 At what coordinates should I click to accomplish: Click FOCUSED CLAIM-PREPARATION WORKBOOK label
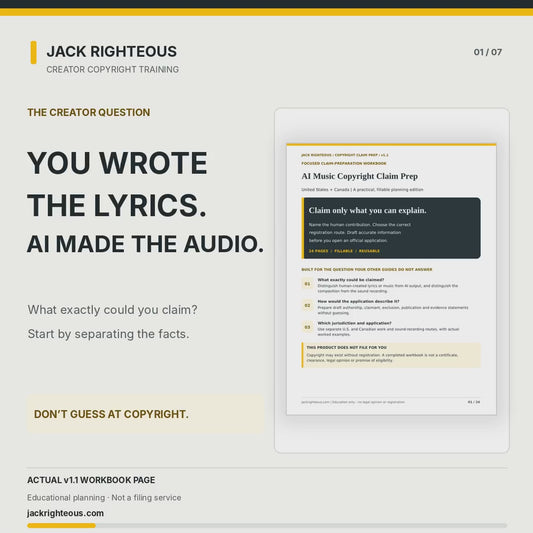pos(344,164)
